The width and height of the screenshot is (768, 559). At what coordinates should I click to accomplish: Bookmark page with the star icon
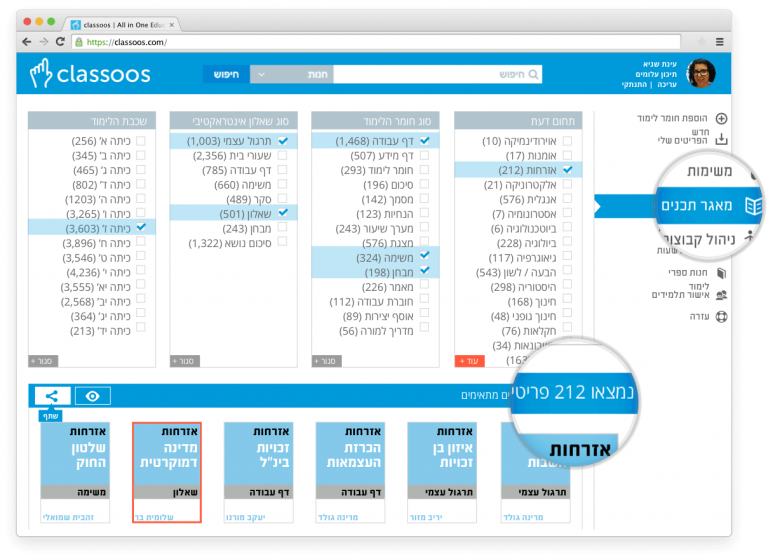(697, 42)
